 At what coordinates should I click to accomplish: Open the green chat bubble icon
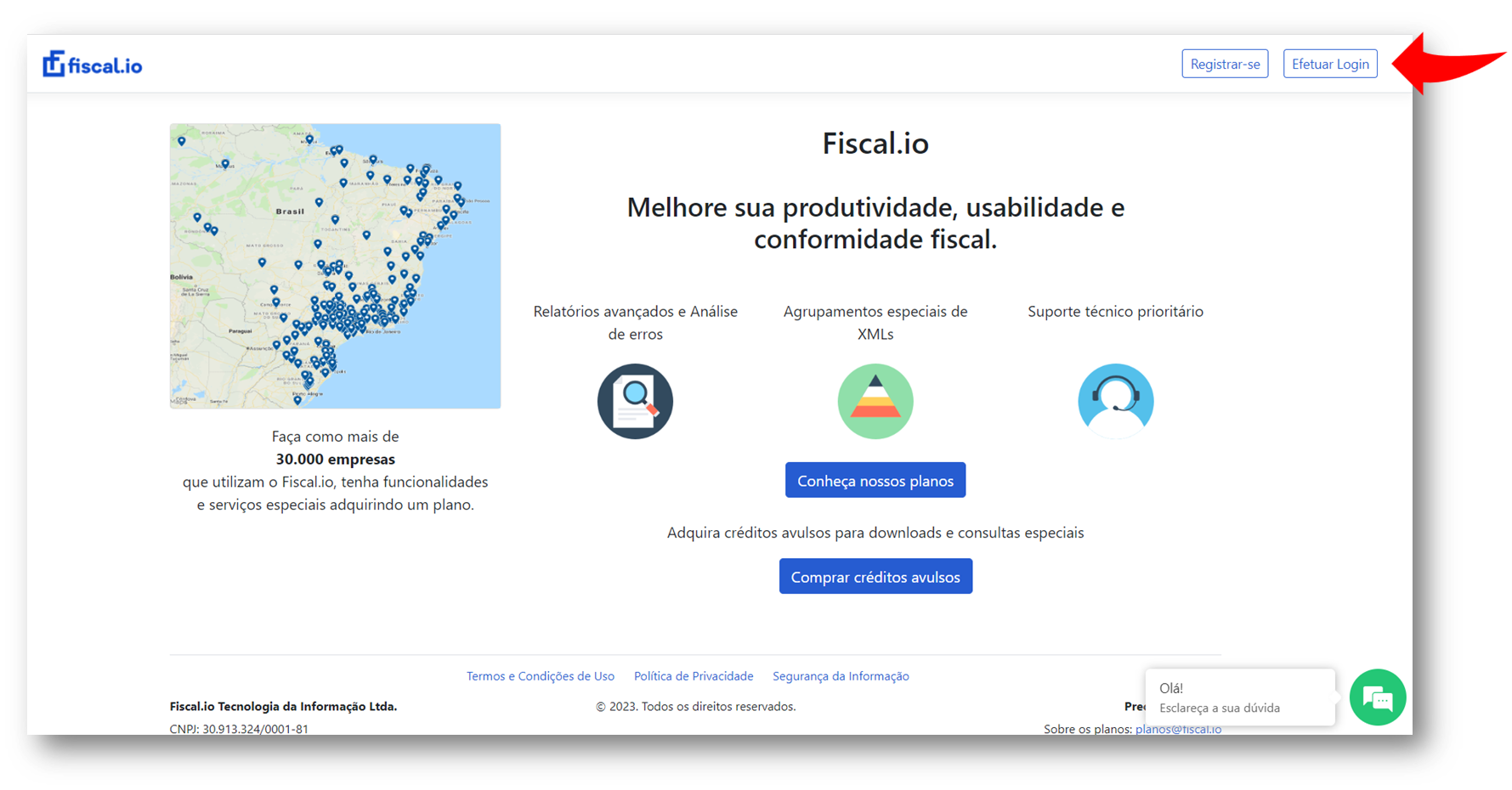pos(1378,697)
